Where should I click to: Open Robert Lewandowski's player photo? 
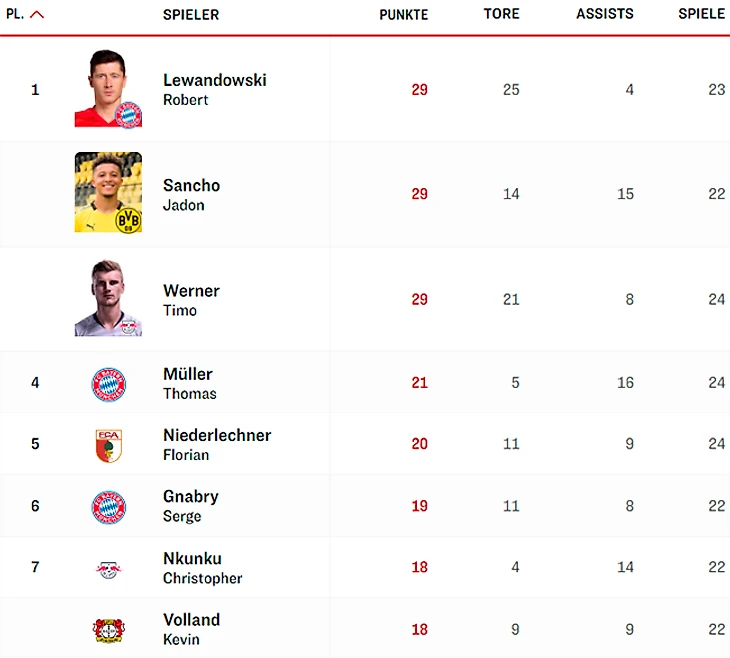[x=108, y=89]
